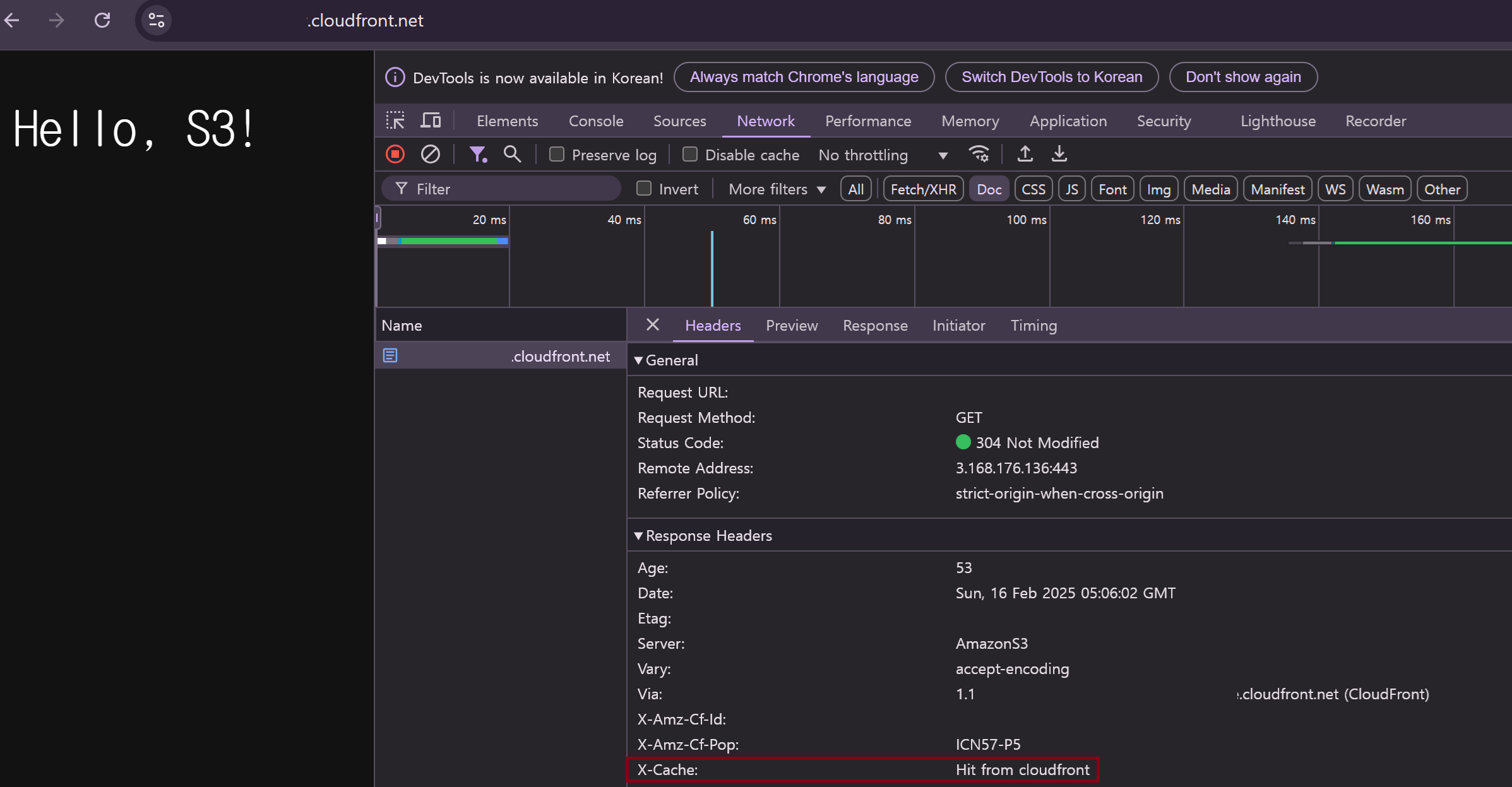The image size is (1512, 787).
Task: Toggle the device toolbar icon
Action: coord(431,121)
